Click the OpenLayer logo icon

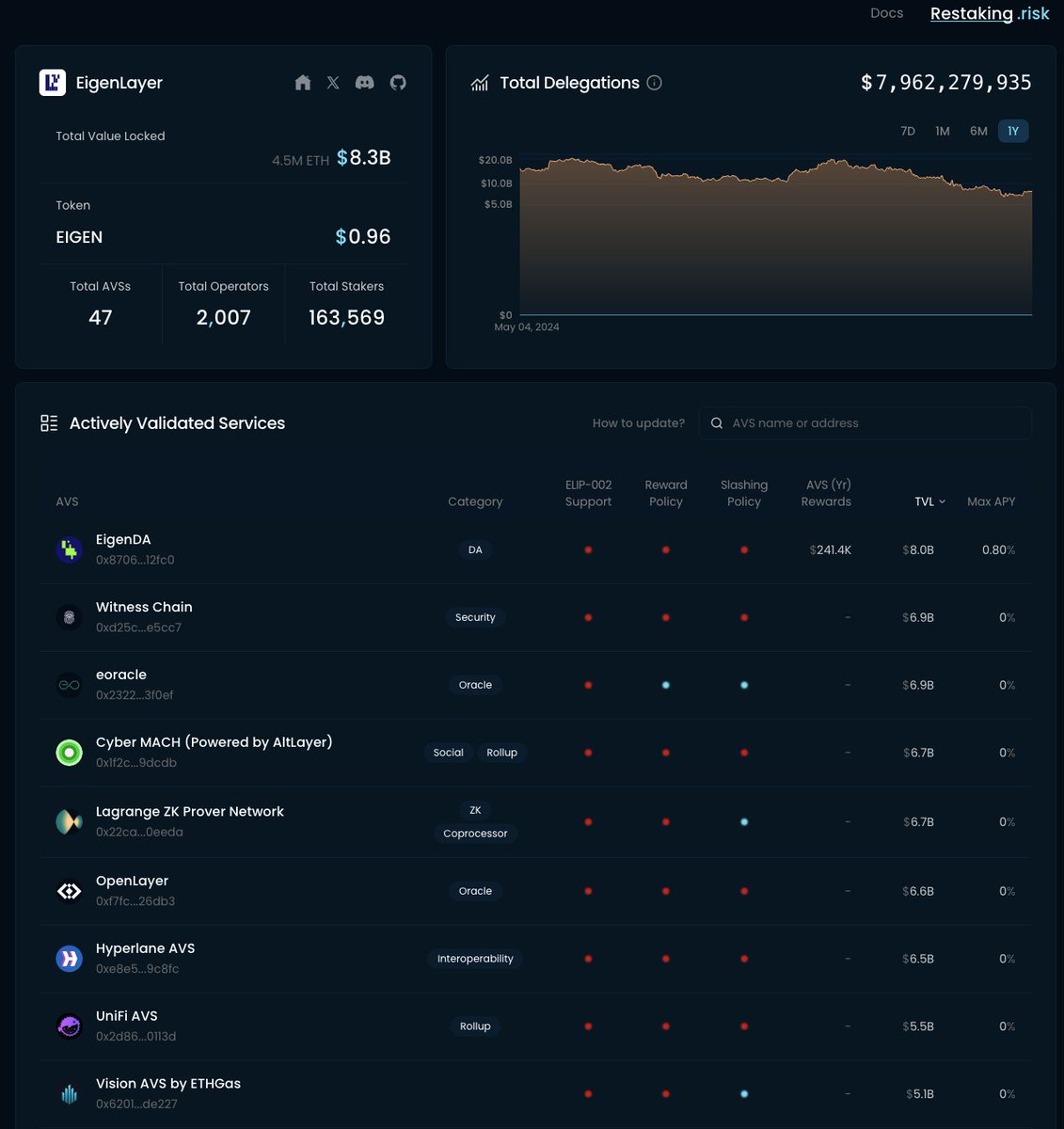70,891
